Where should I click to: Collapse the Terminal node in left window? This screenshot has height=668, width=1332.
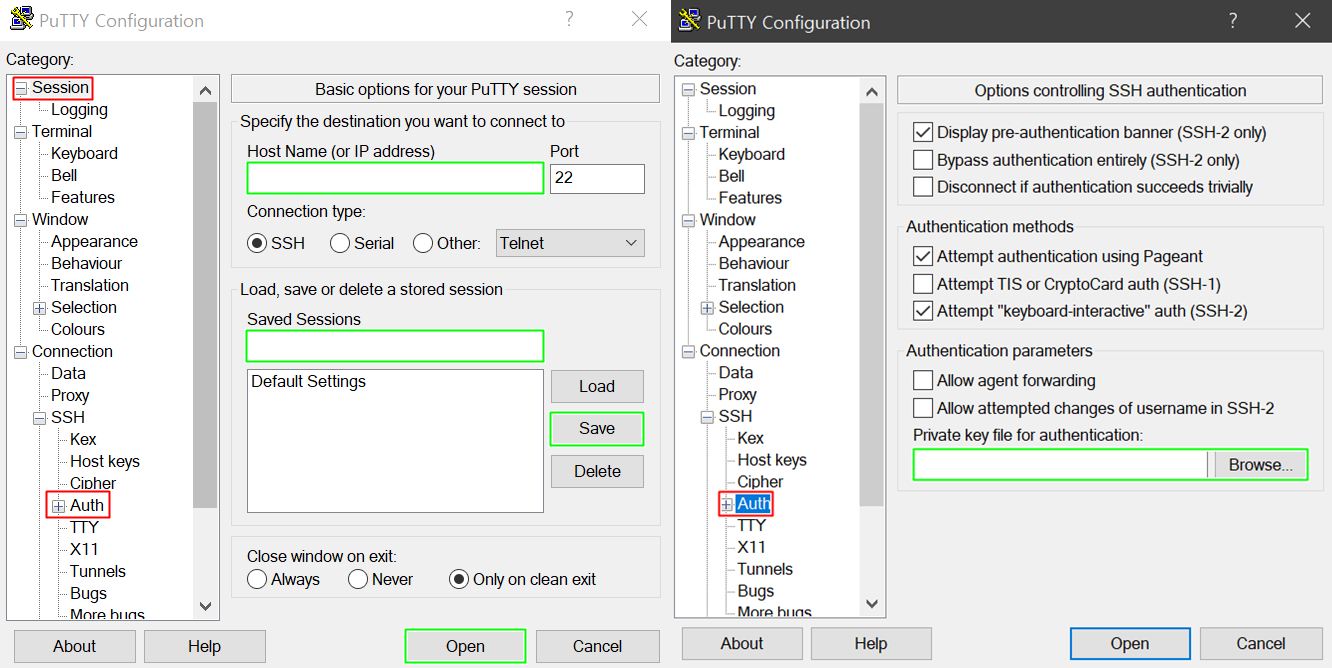(x=21, y=132)
